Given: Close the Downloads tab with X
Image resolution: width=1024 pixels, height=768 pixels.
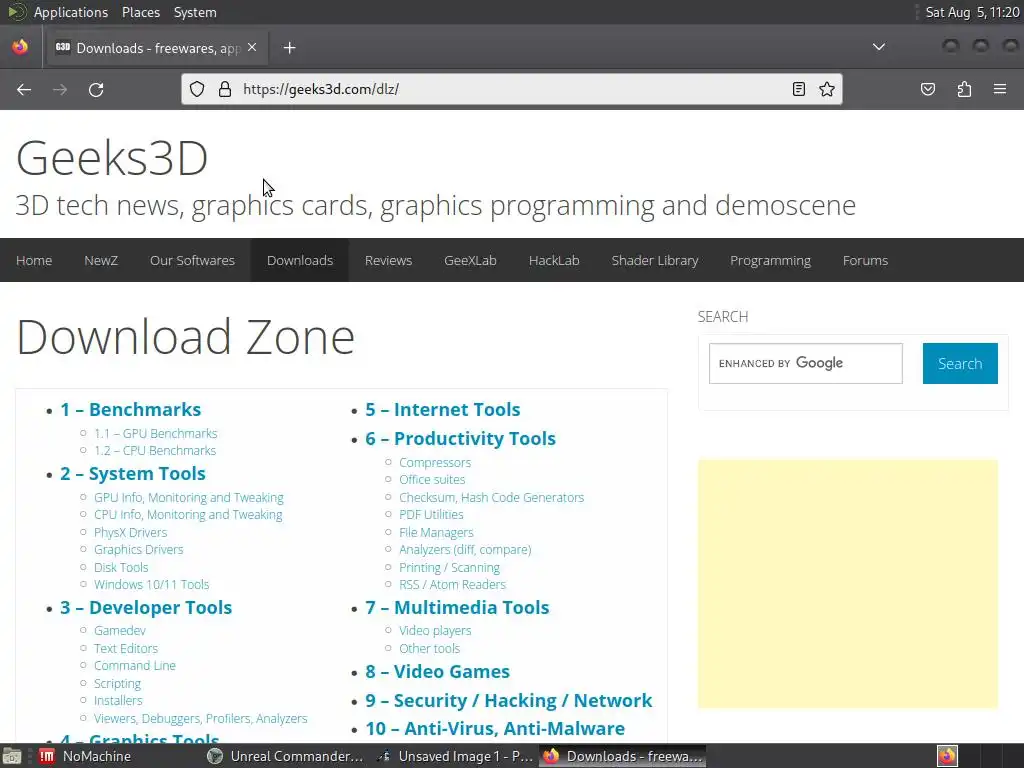Looking at the screenshot, I should [252, 48].
